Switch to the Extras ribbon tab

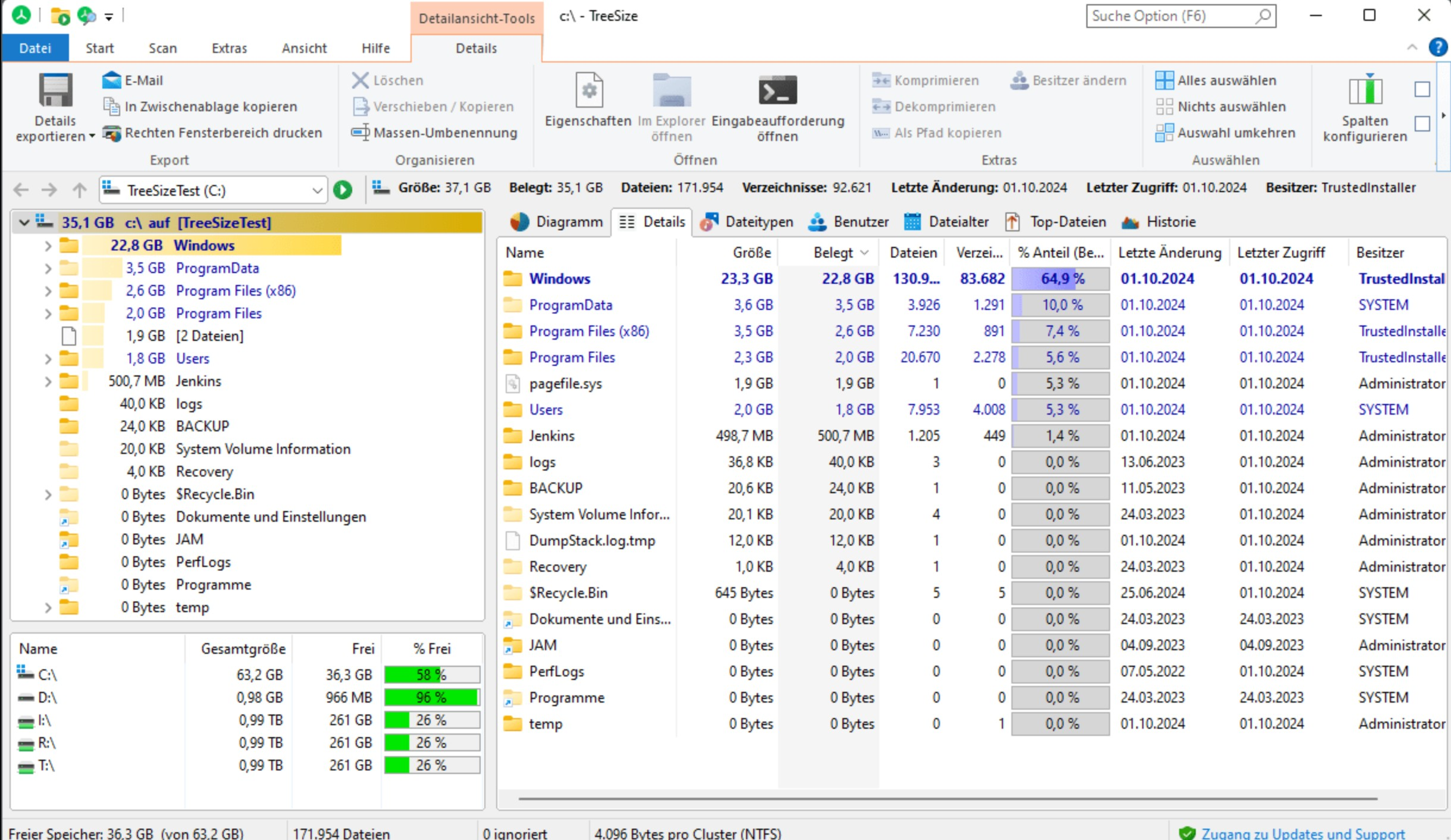click(x=229, y=48)
